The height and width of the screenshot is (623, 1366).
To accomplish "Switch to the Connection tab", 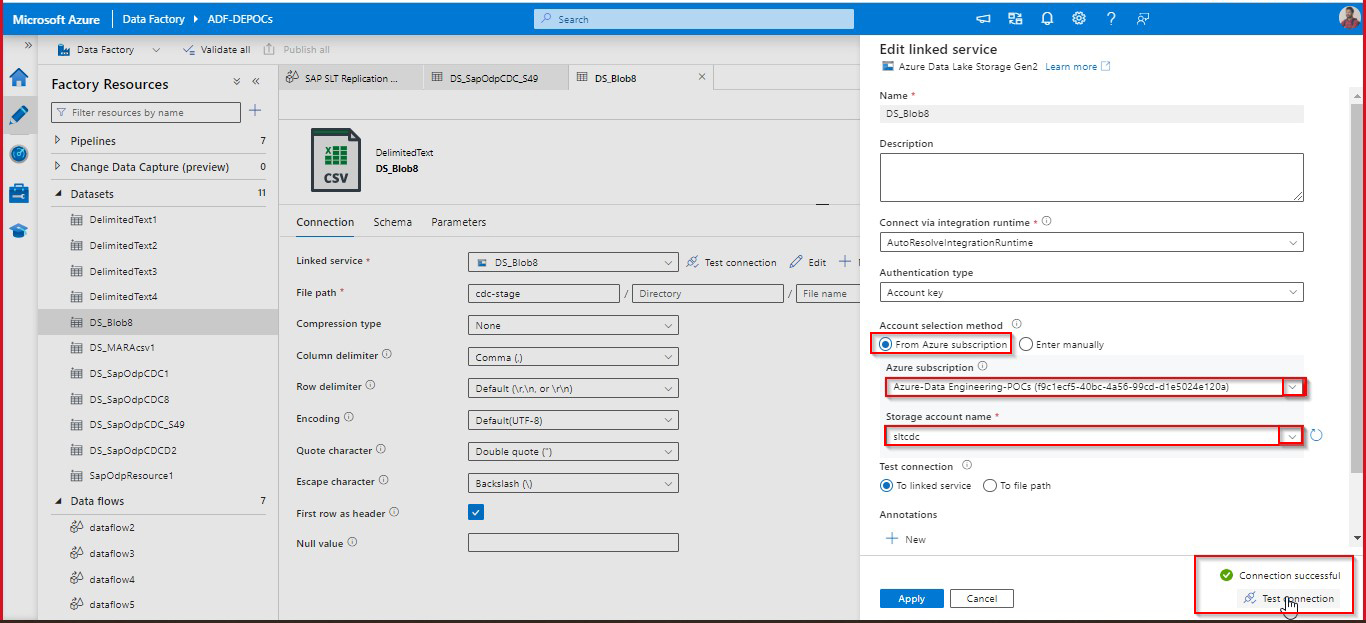I will (x=325, y=222).
